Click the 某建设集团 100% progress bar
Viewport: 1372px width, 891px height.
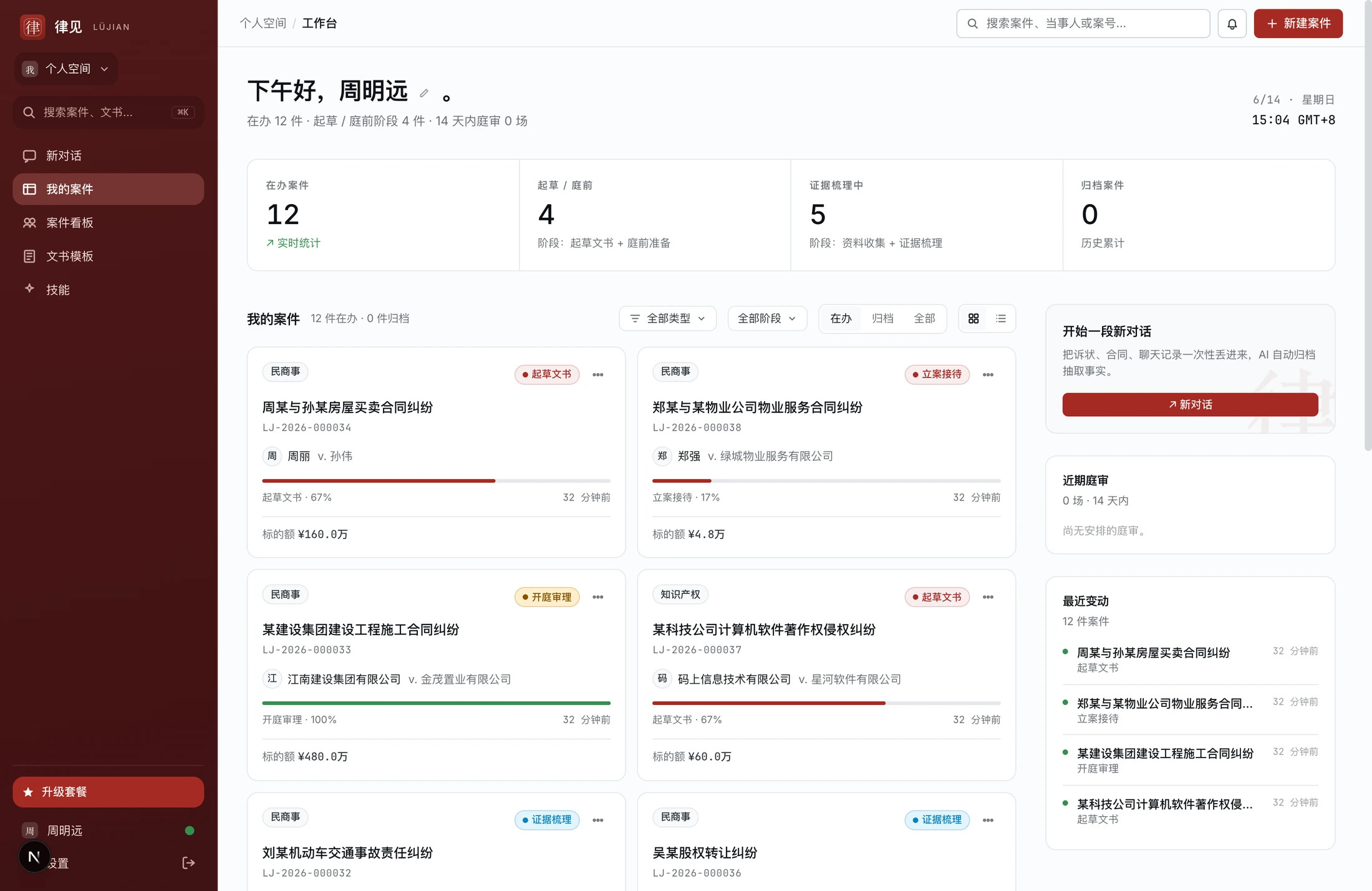436,703
